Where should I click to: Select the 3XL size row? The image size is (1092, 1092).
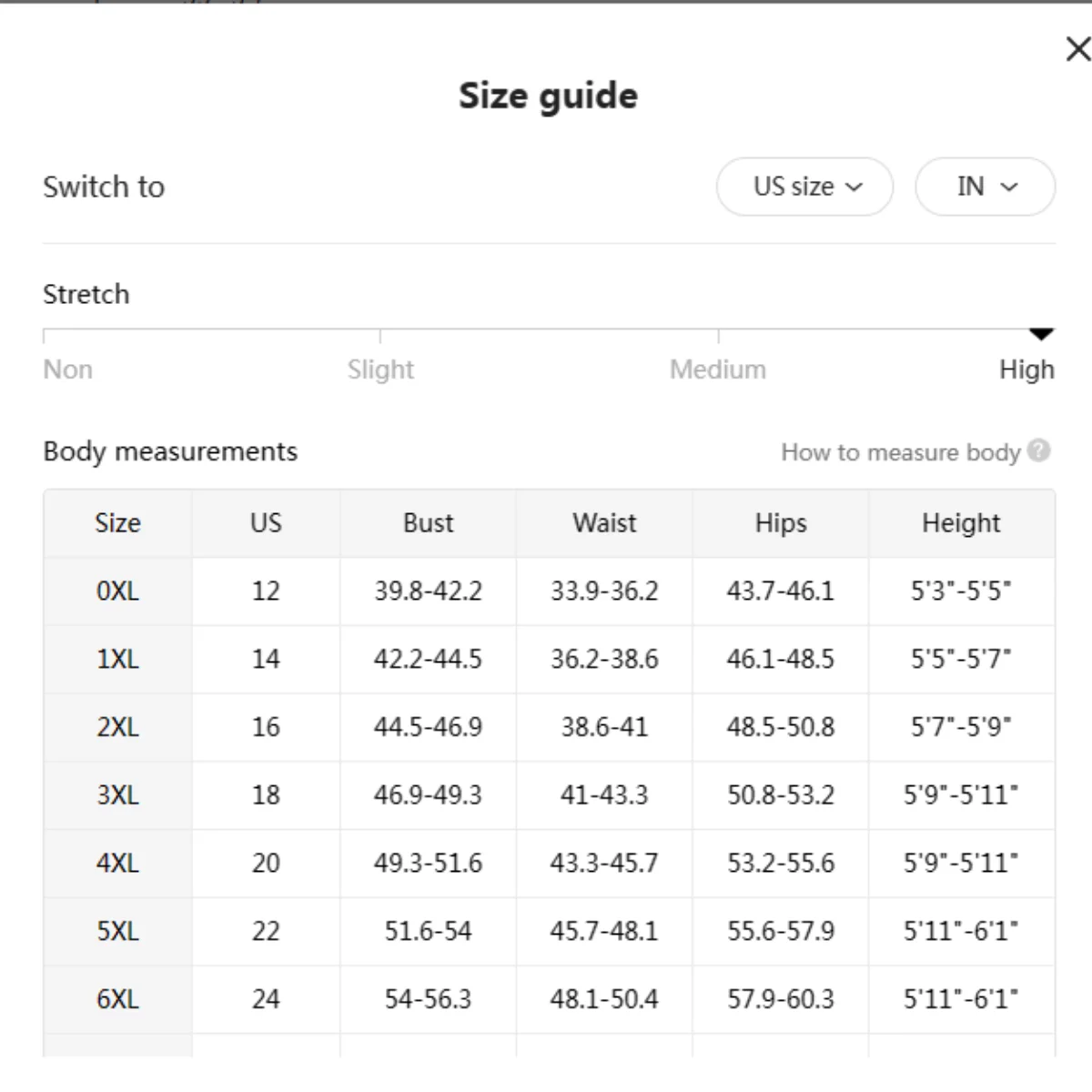549,795
